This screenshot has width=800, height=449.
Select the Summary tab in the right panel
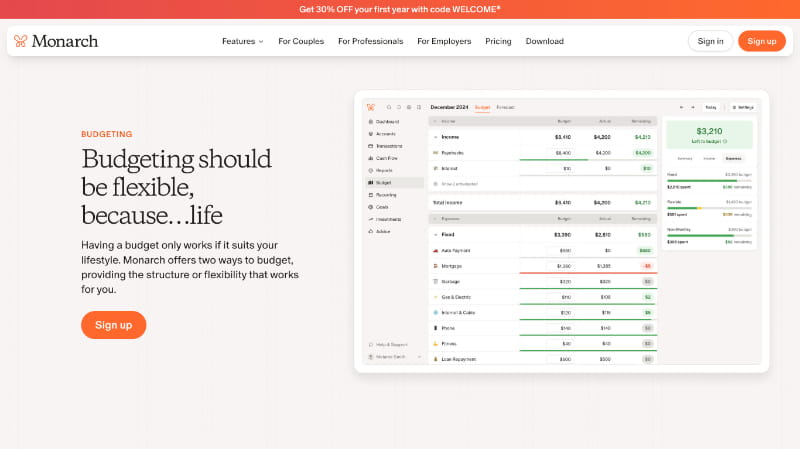pos(684,159)
